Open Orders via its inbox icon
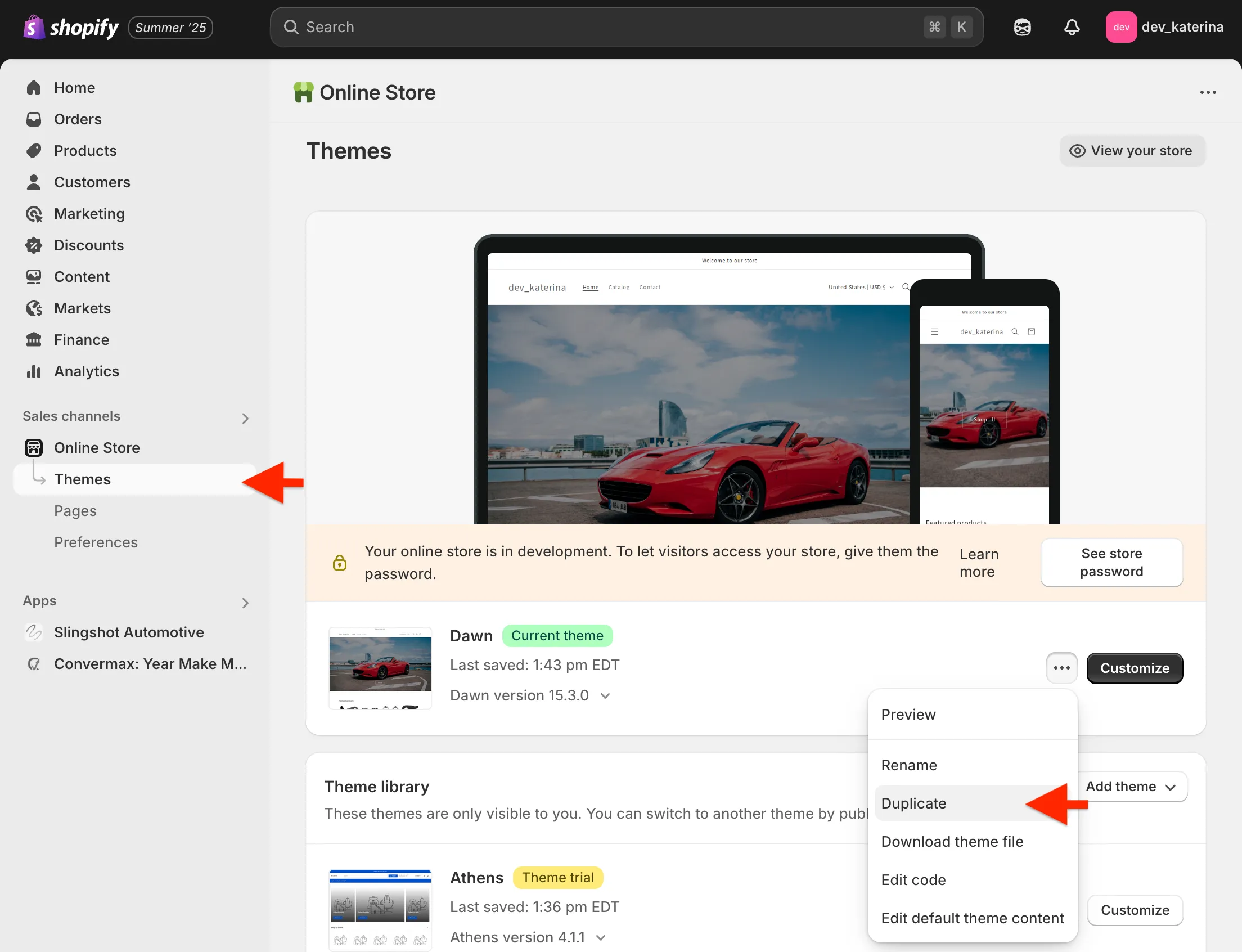Image resolution: width=1242 pixels, height=952 pixels. 34,119
